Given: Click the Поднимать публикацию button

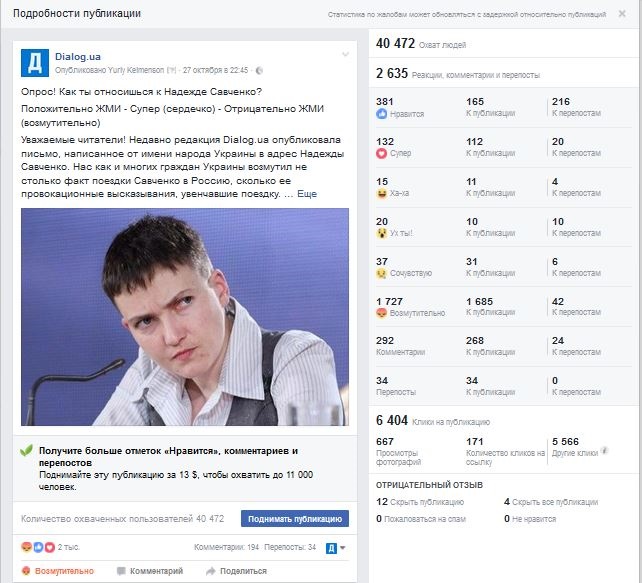Looking at the screenshot, I should pos(295,519).
